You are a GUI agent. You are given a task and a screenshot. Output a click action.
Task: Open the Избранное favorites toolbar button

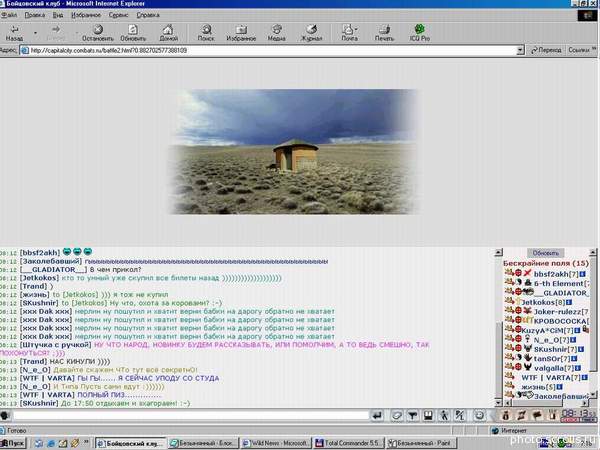pyautogui.click(x=241, y=33)
